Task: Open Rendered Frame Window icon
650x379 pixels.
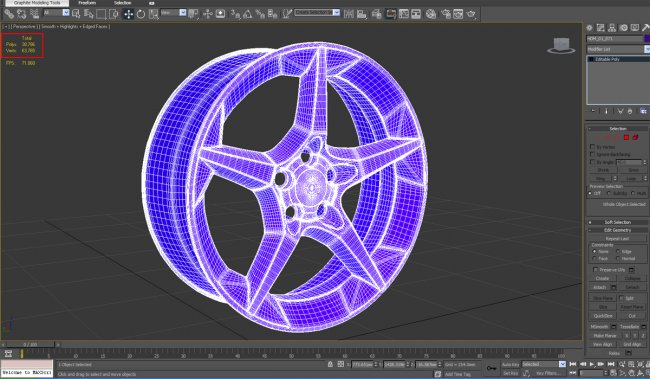Action: click(458, 14)
